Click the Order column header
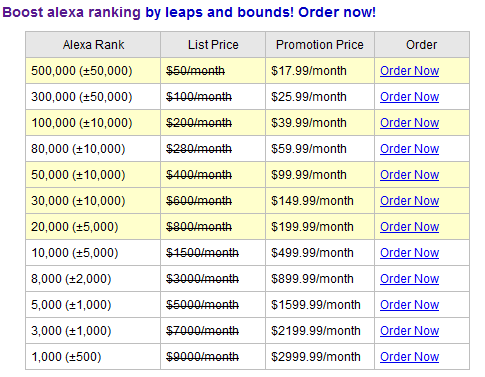Screen dimensions: 485x377 coord(421,45)
